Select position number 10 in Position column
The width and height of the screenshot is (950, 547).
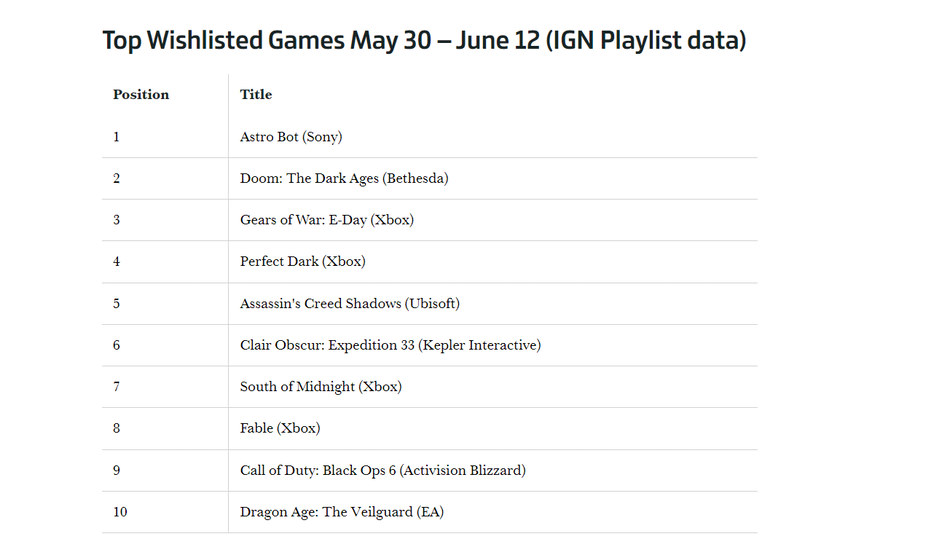click(120, 512)
